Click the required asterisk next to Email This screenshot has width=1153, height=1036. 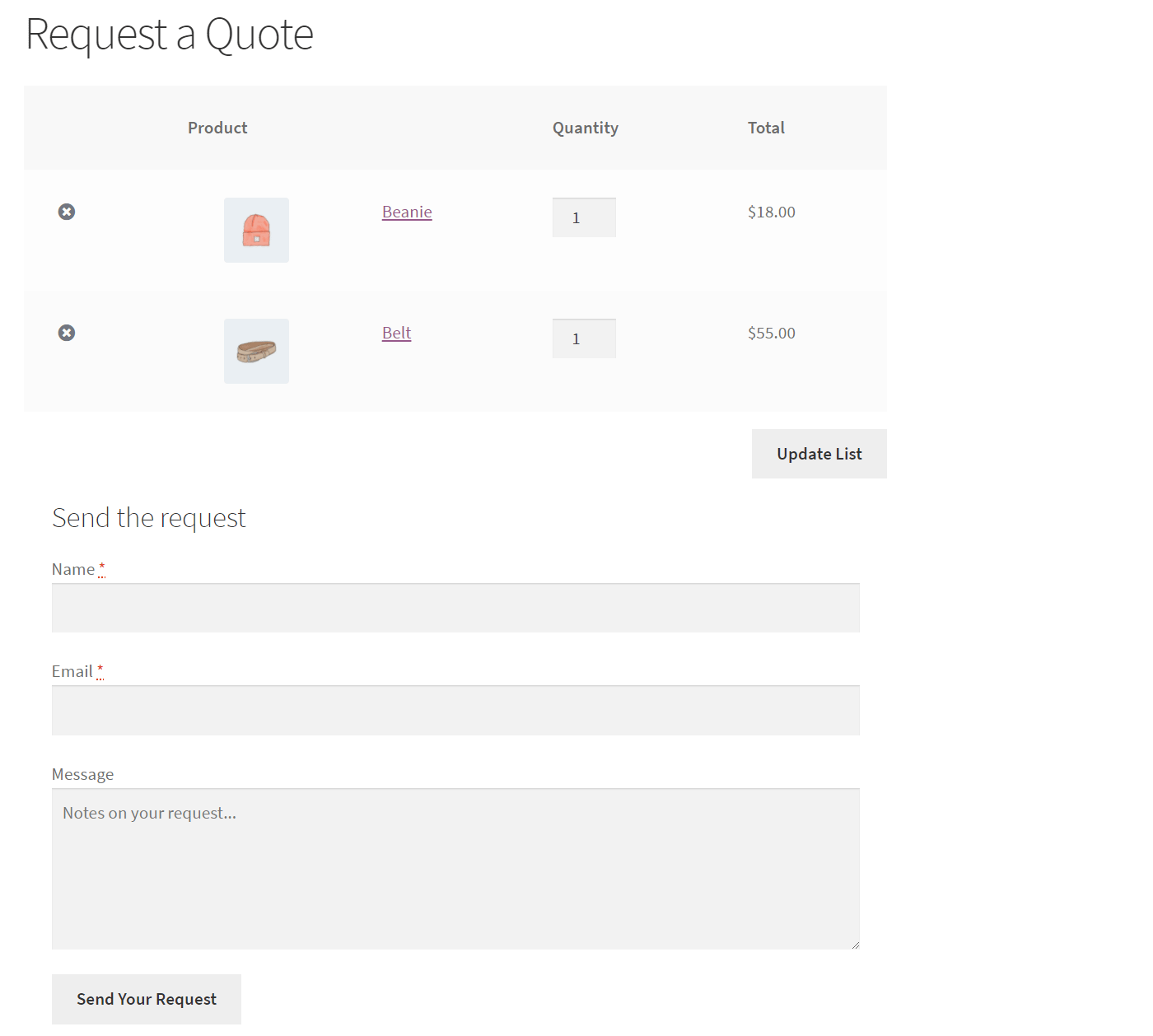100,669
